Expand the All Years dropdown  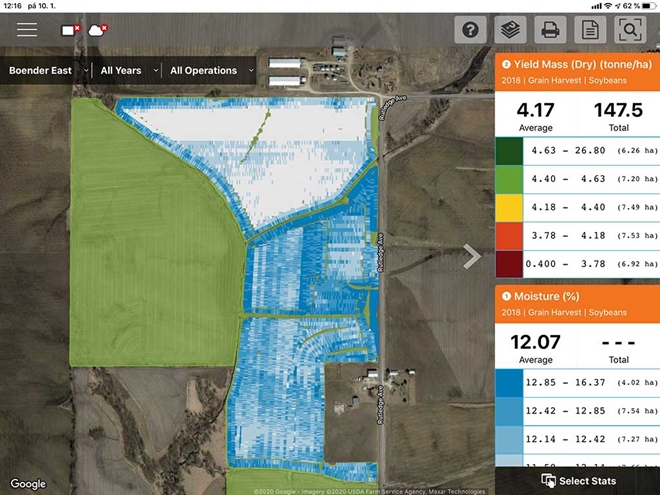[127, 71]
